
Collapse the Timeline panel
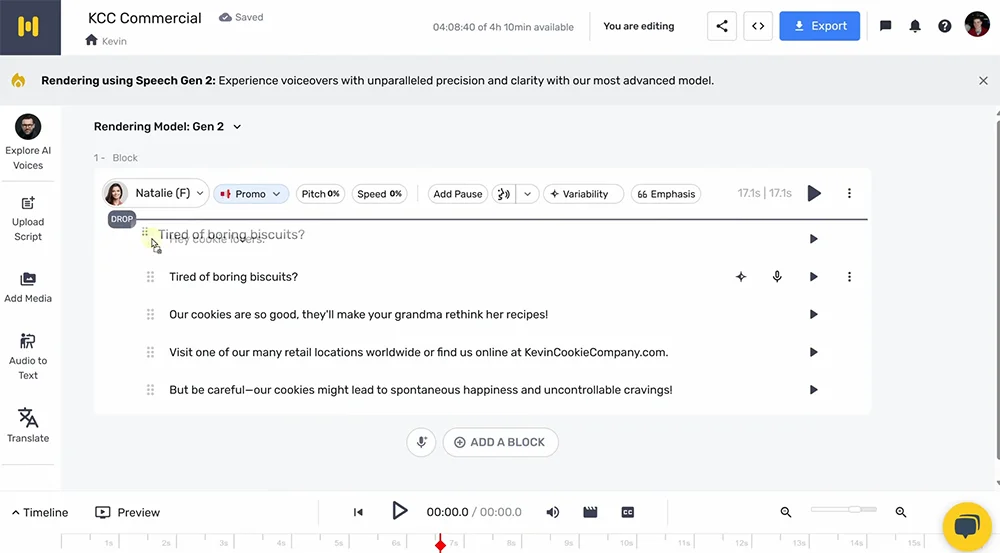click(x=41, y=512)
